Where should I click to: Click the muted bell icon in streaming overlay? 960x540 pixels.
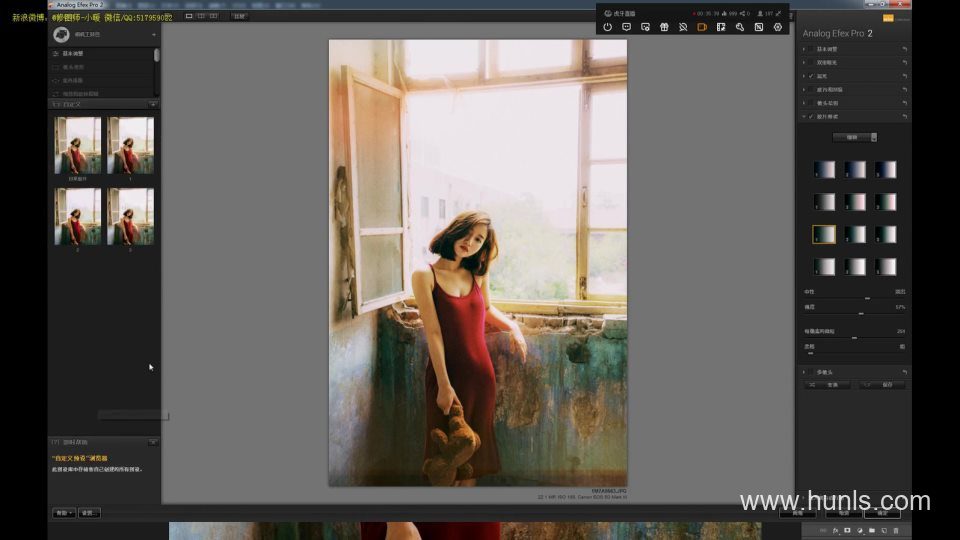pos(683,27)
